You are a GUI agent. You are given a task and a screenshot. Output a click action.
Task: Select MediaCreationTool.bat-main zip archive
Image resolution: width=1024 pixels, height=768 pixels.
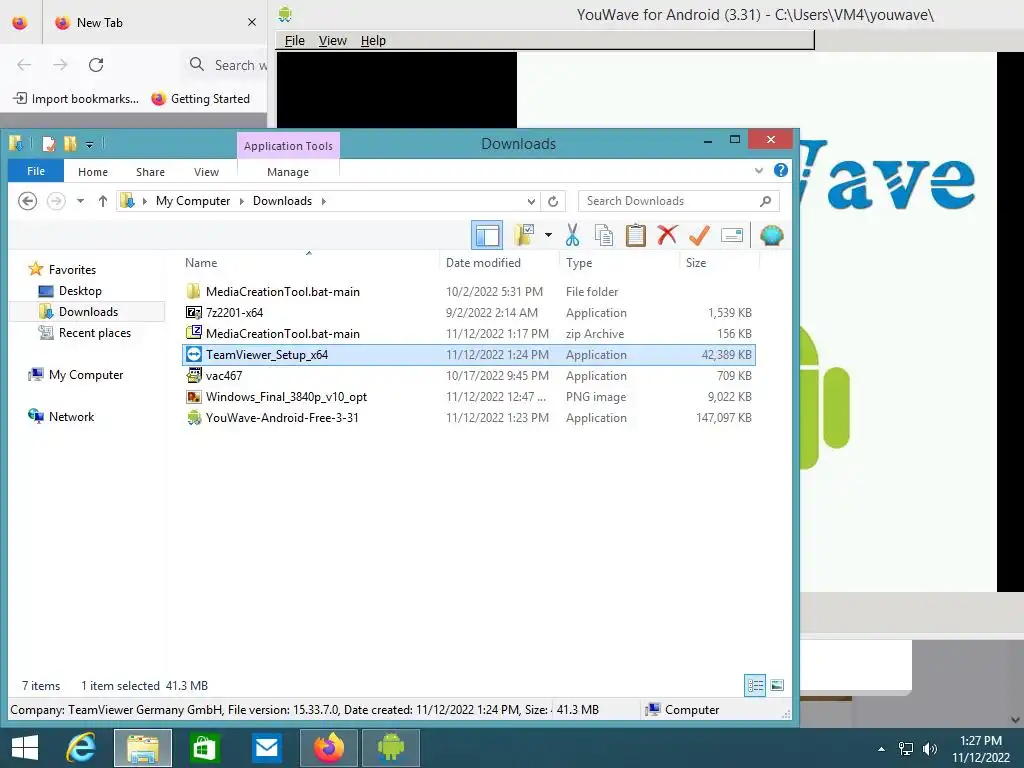point(468,334)
